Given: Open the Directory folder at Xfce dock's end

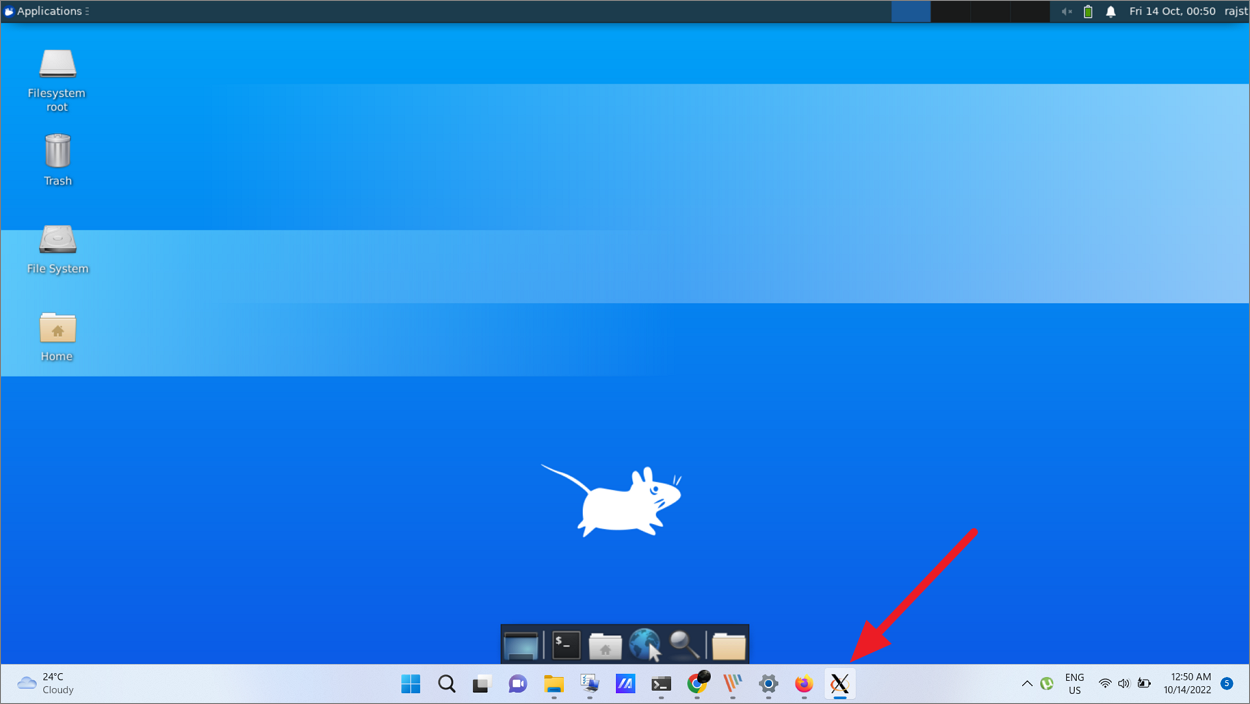Looking at the screenshot, I should pyautogui.click(x=728, y=646).
